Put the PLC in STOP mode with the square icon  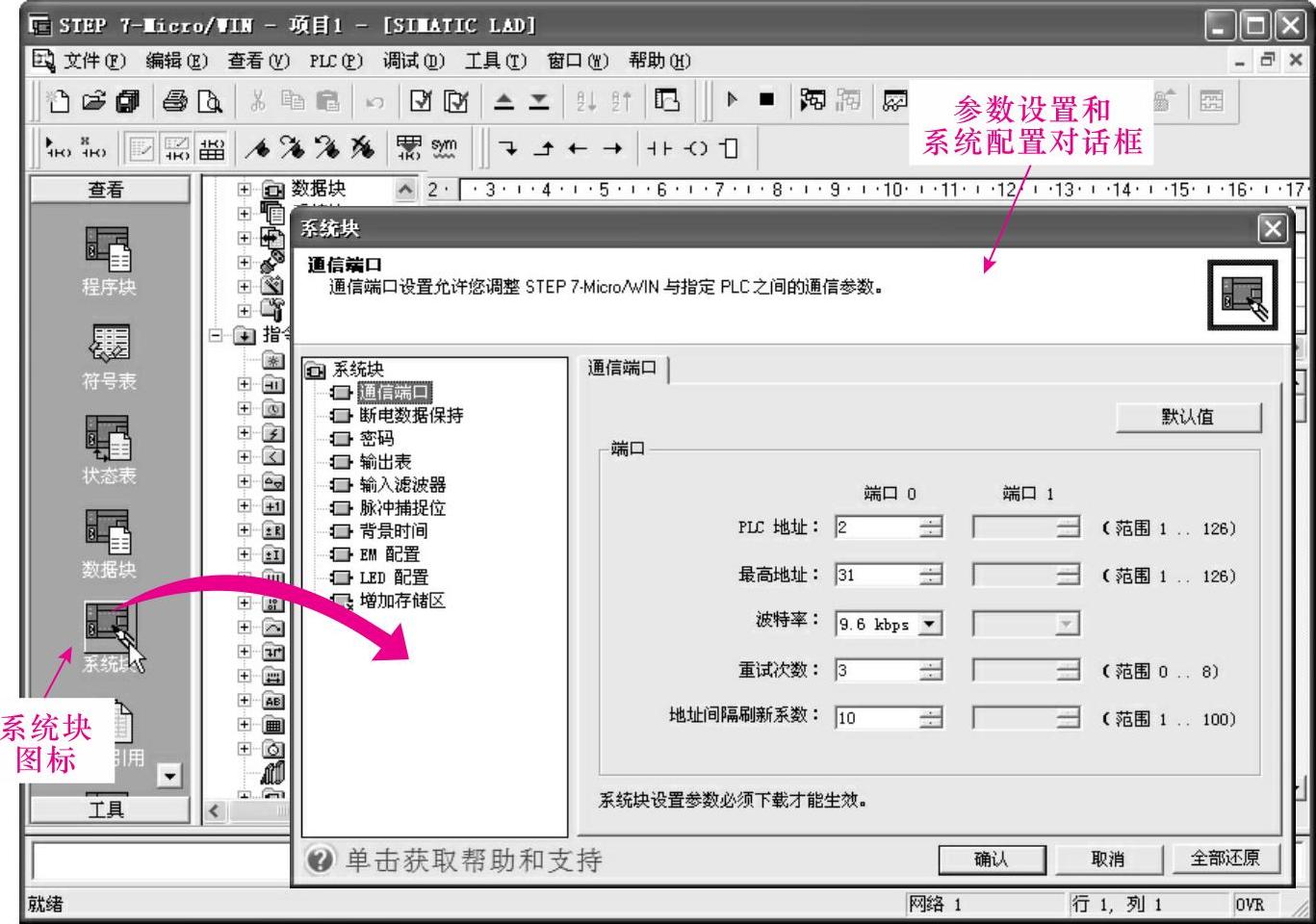pyautogui.click(x=766, y=99)
